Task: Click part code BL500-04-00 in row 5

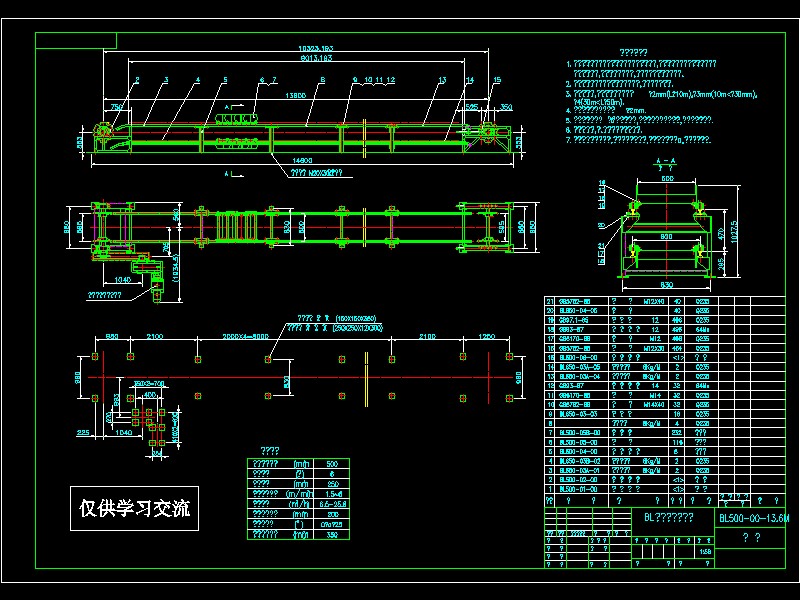Action: tap(578, 452)
